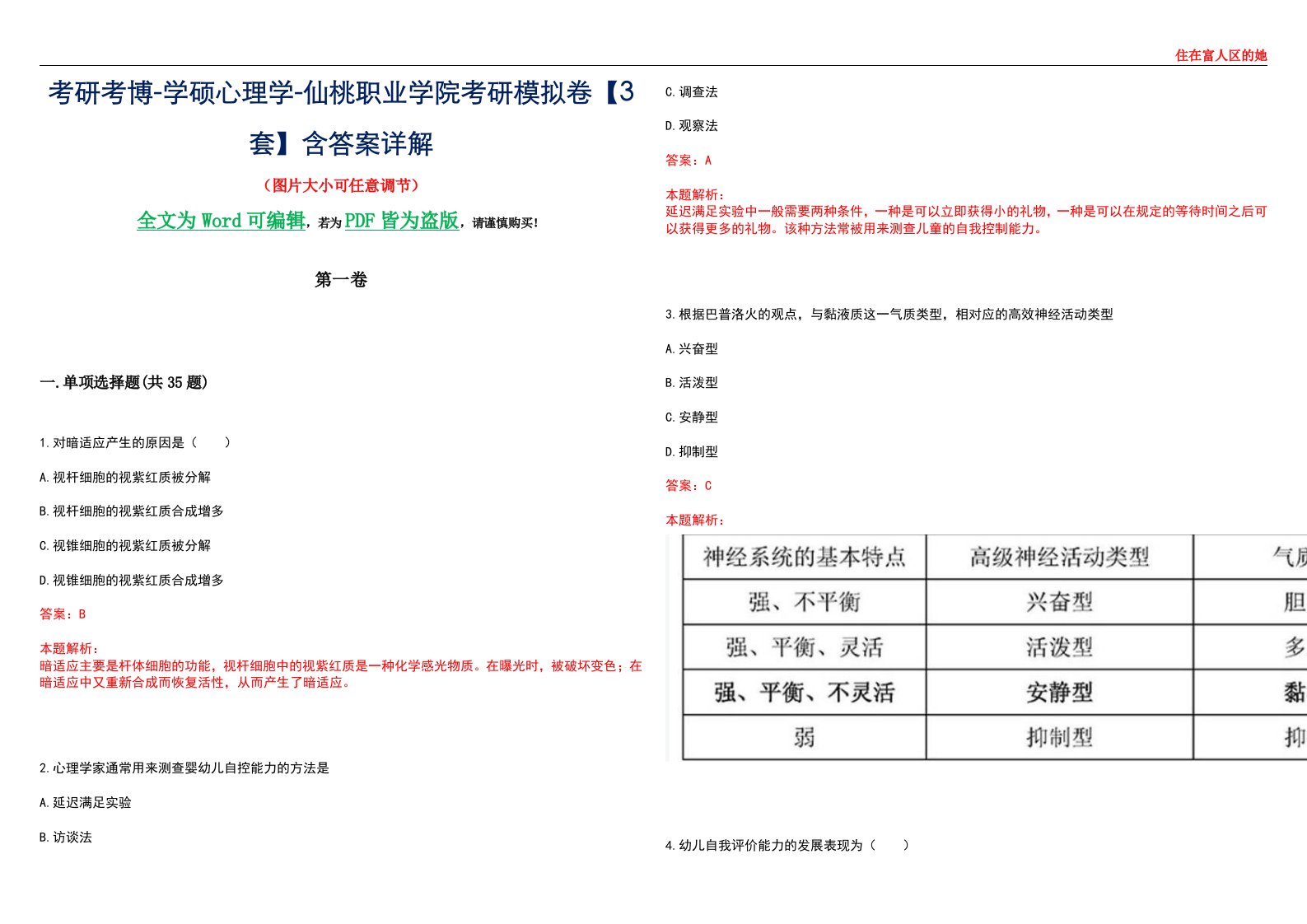Click the section title '一.单项选择题(共 35 题)'
The image size is (1307, 924).
click(124, 382)
